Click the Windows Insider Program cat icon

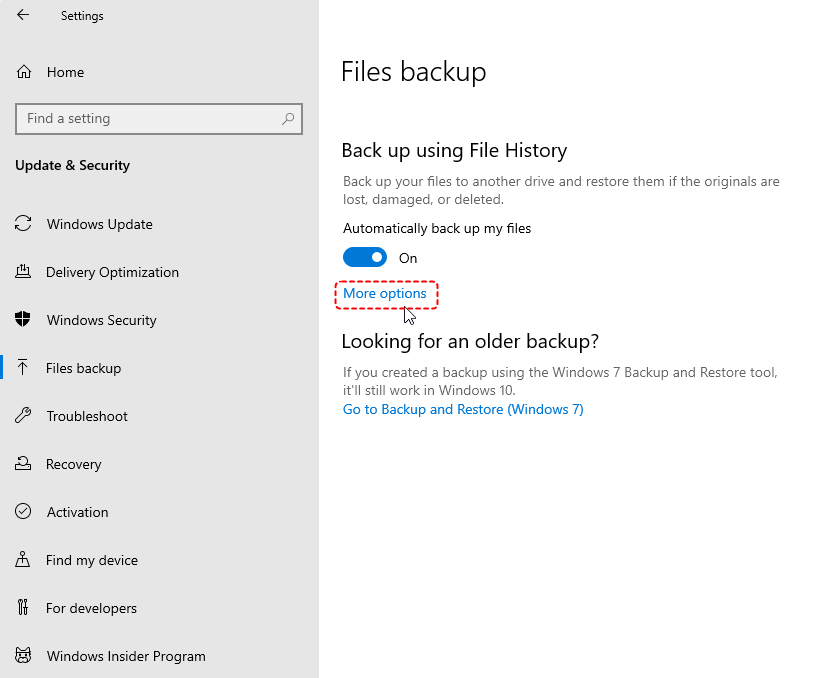(23, 655)
